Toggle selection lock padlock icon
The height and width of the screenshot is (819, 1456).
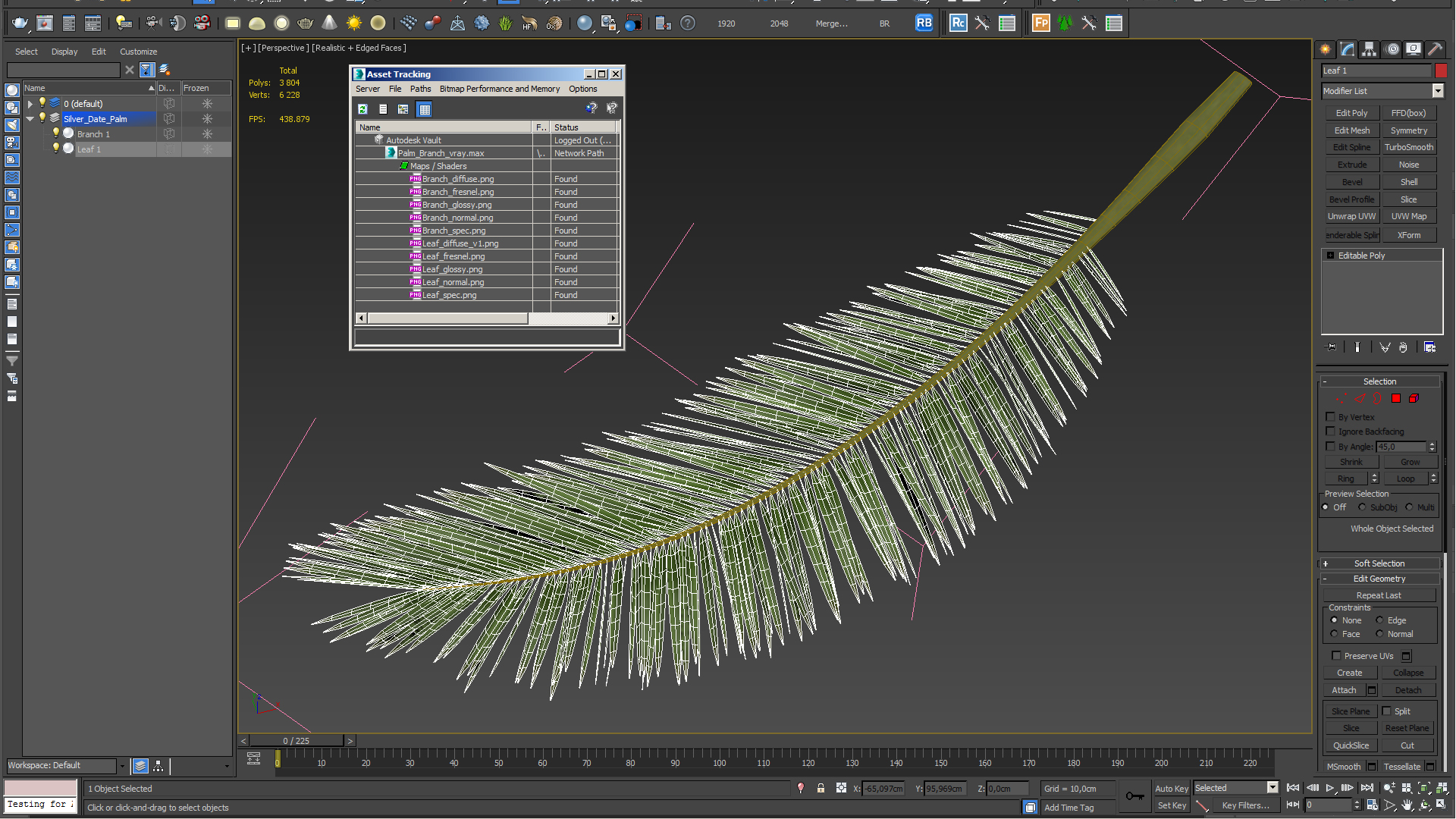pos(821,789)
